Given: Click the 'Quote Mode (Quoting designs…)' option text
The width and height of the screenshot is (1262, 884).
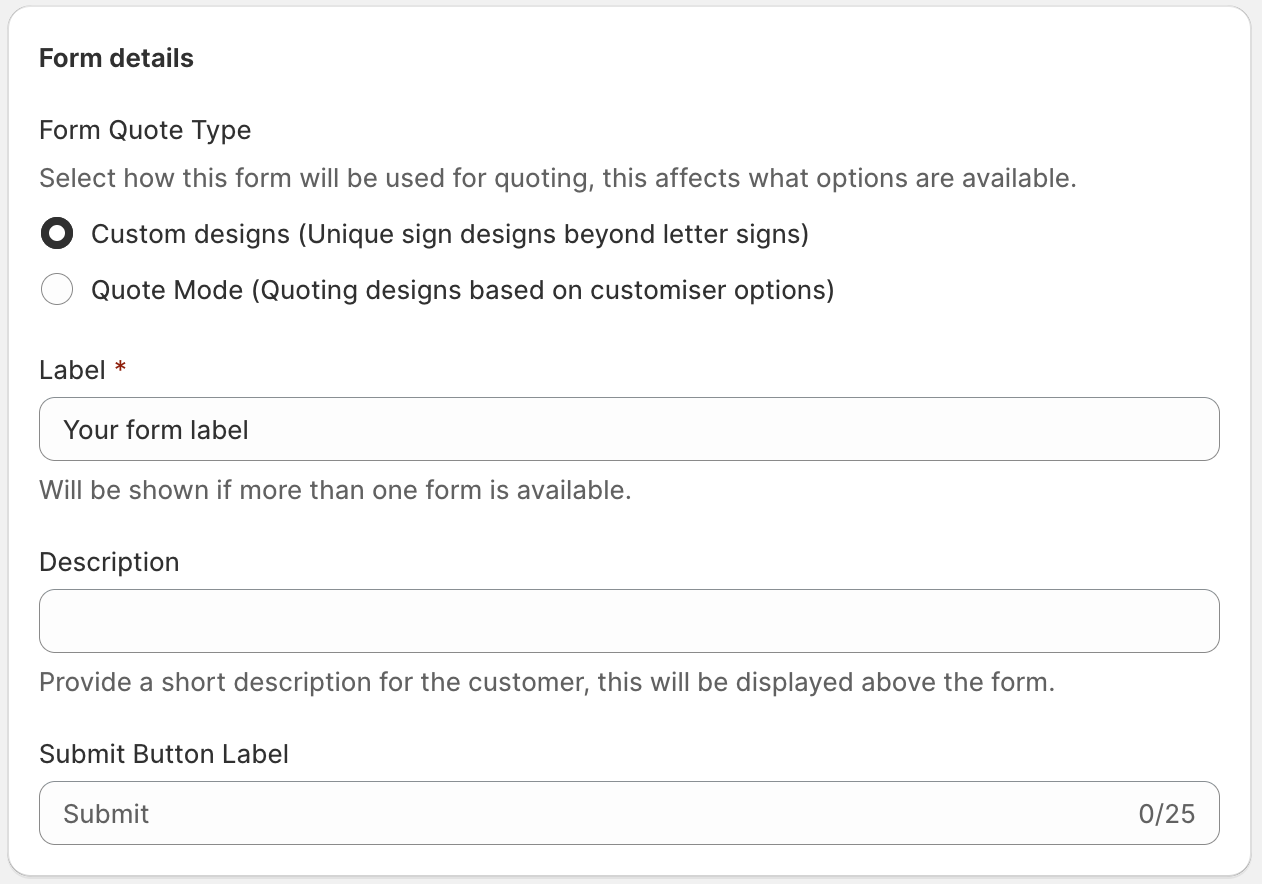Looking at the screenshot, I should [x=462, y=290].
